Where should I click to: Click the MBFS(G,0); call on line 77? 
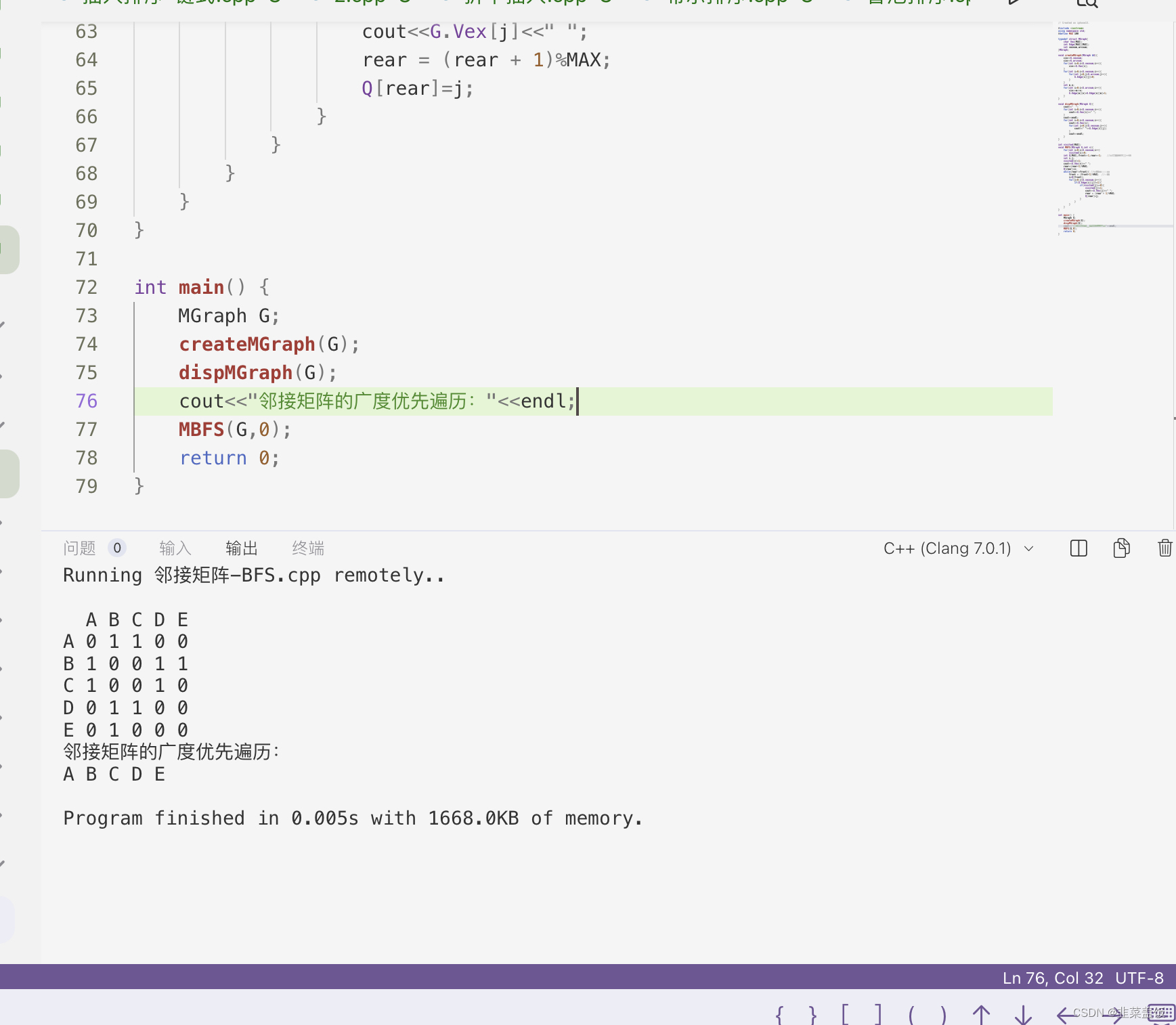click(x=235, y=429)
